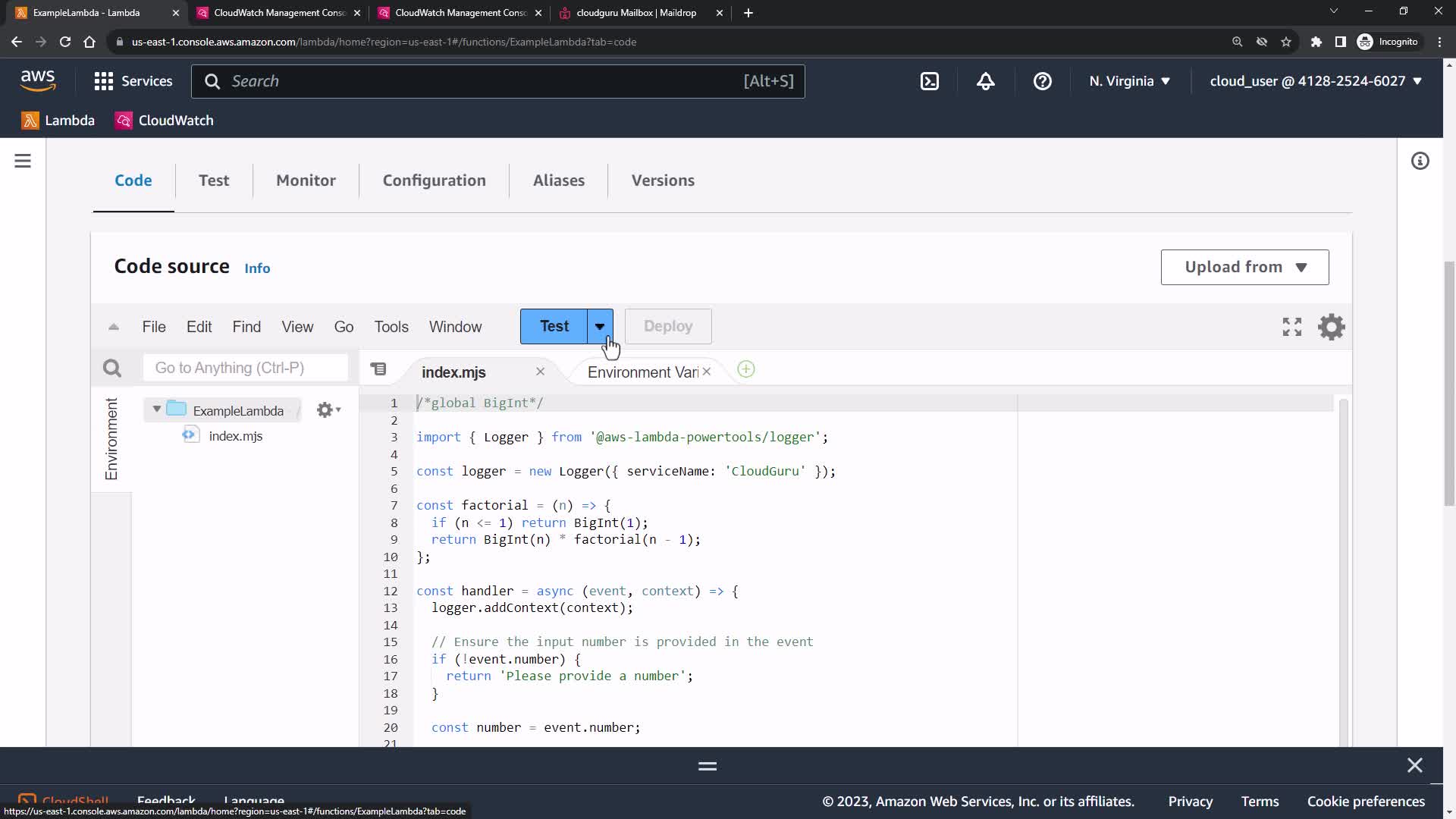Click the blue Test button
This screenshot has width=1456, height=819.
tap(554, 327)
